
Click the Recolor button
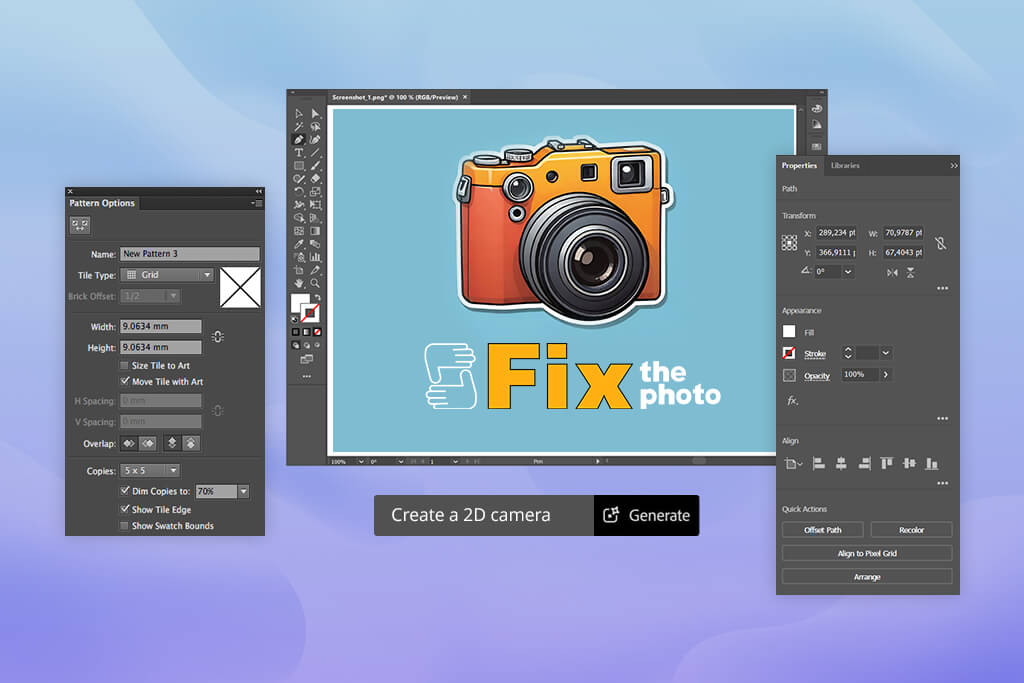(x=911, y=530)
